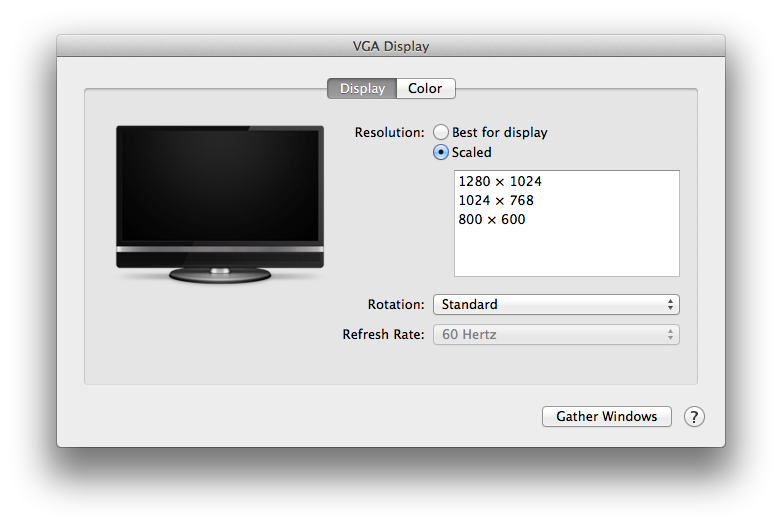Expand the 60 Hertz refresh rate dropdown
The image size is (782, 526).
[555, 335]
